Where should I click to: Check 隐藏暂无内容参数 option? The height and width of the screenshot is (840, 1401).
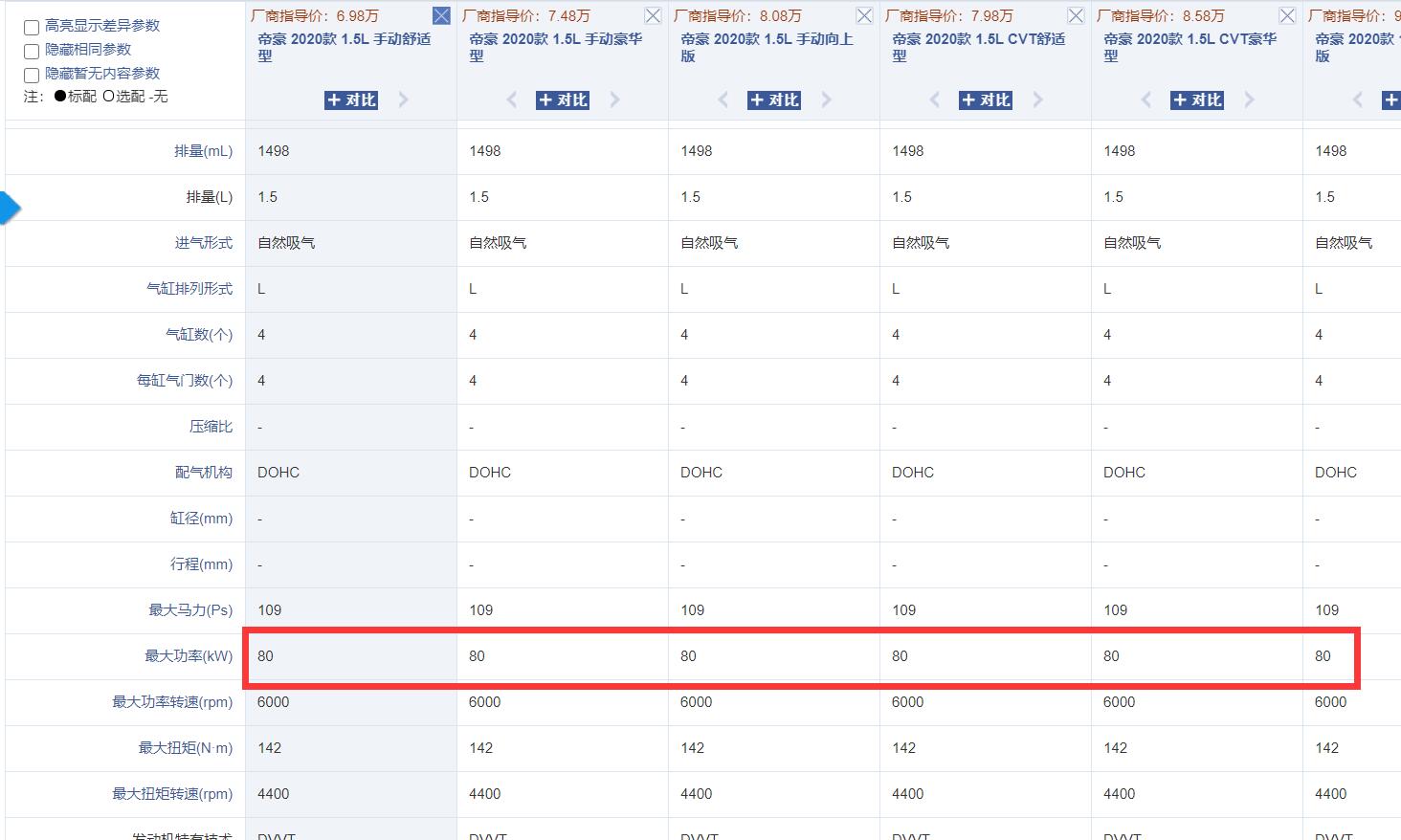tap(32, 76)
